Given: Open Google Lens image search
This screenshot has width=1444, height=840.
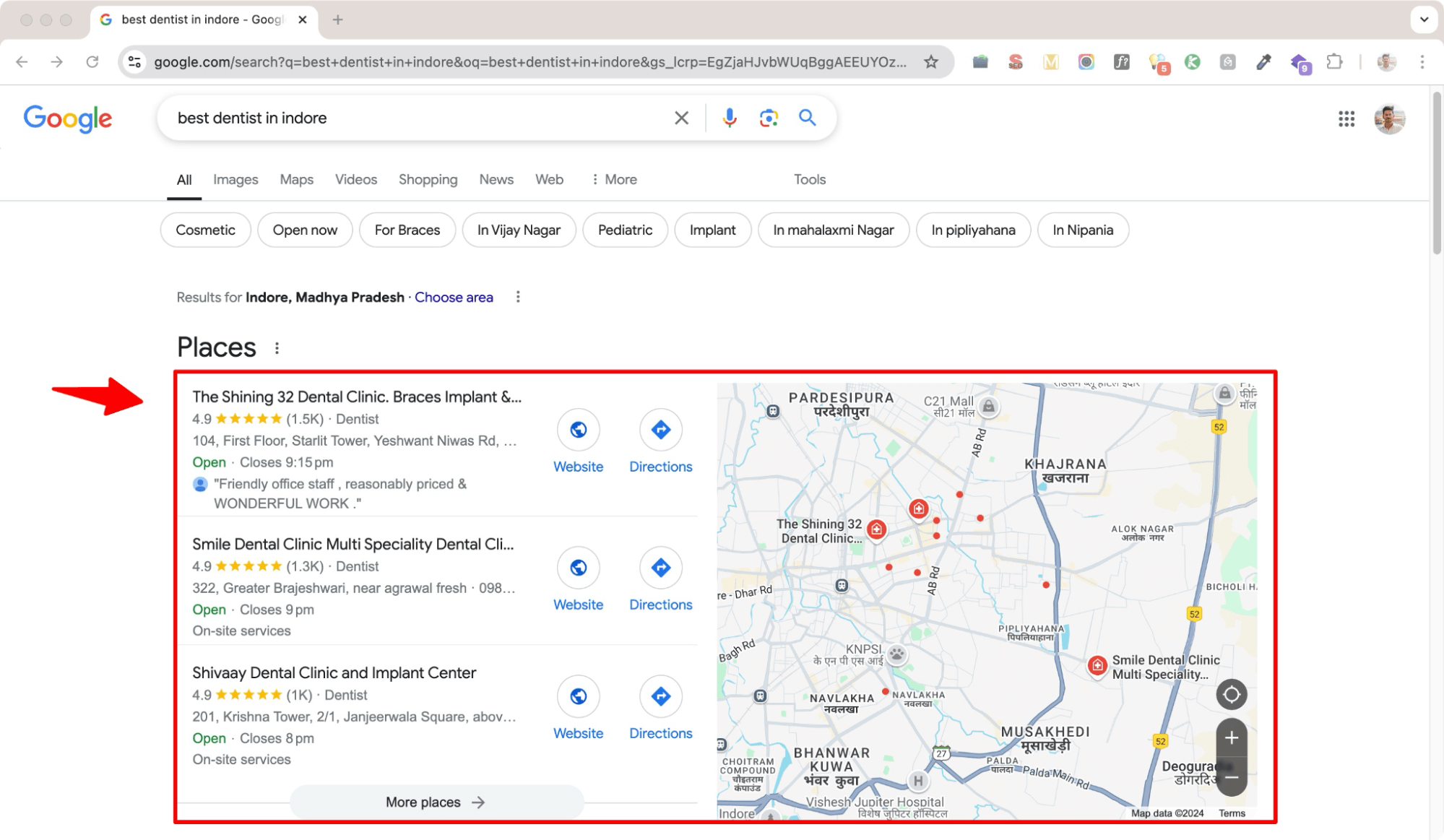Looking at the screenshot, I should [768, 117].
